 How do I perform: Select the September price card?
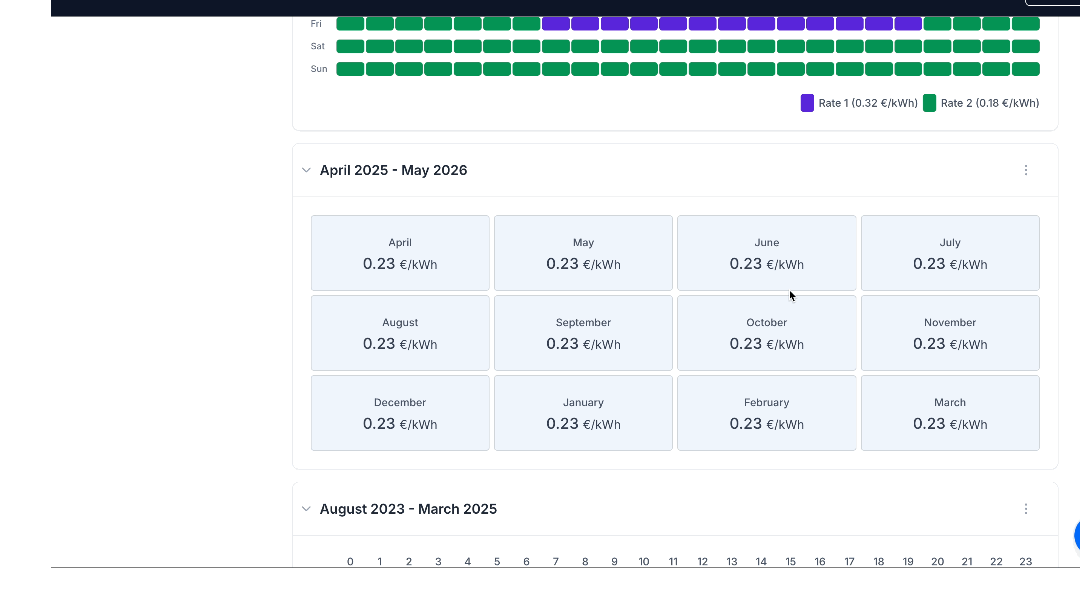[583, 333]
